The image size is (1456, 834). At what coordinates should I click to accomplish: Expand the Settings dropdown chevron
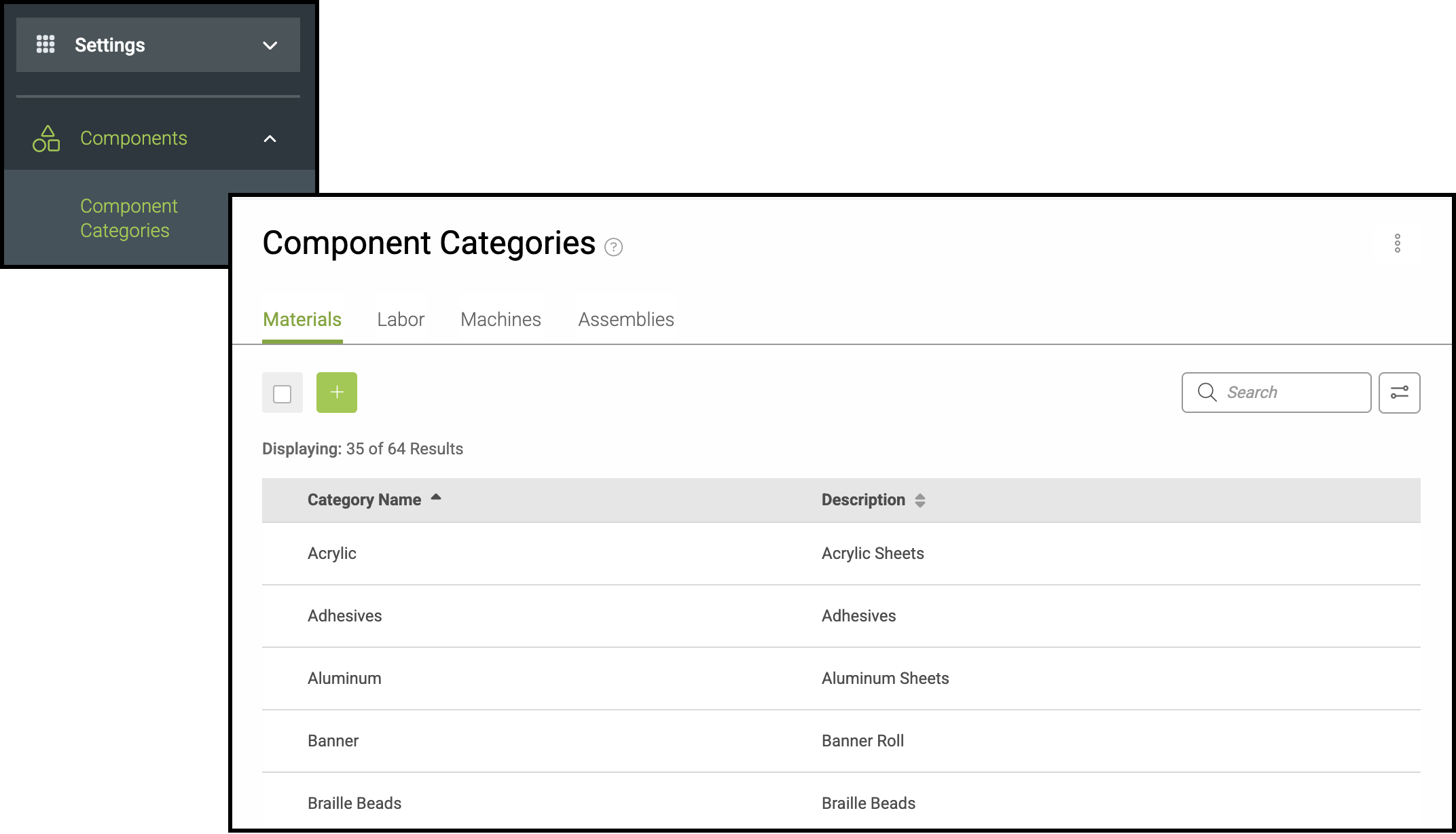(x=270, y=46)
